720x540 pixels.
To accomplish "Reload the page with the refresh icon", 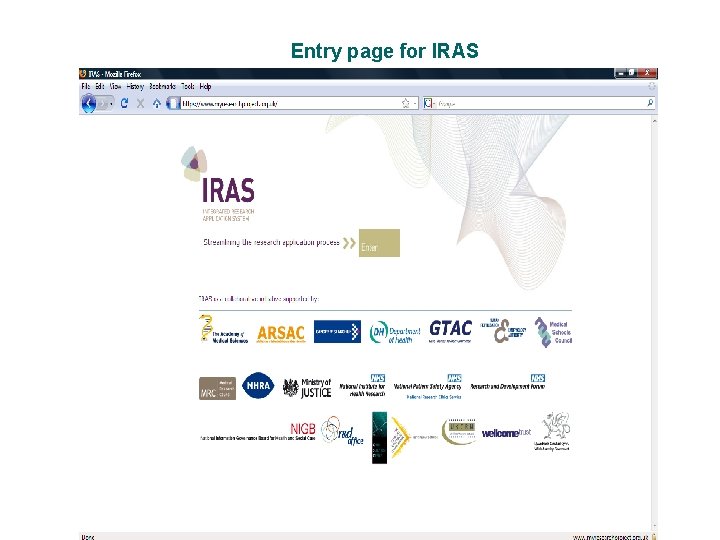I will pos(124,103).
